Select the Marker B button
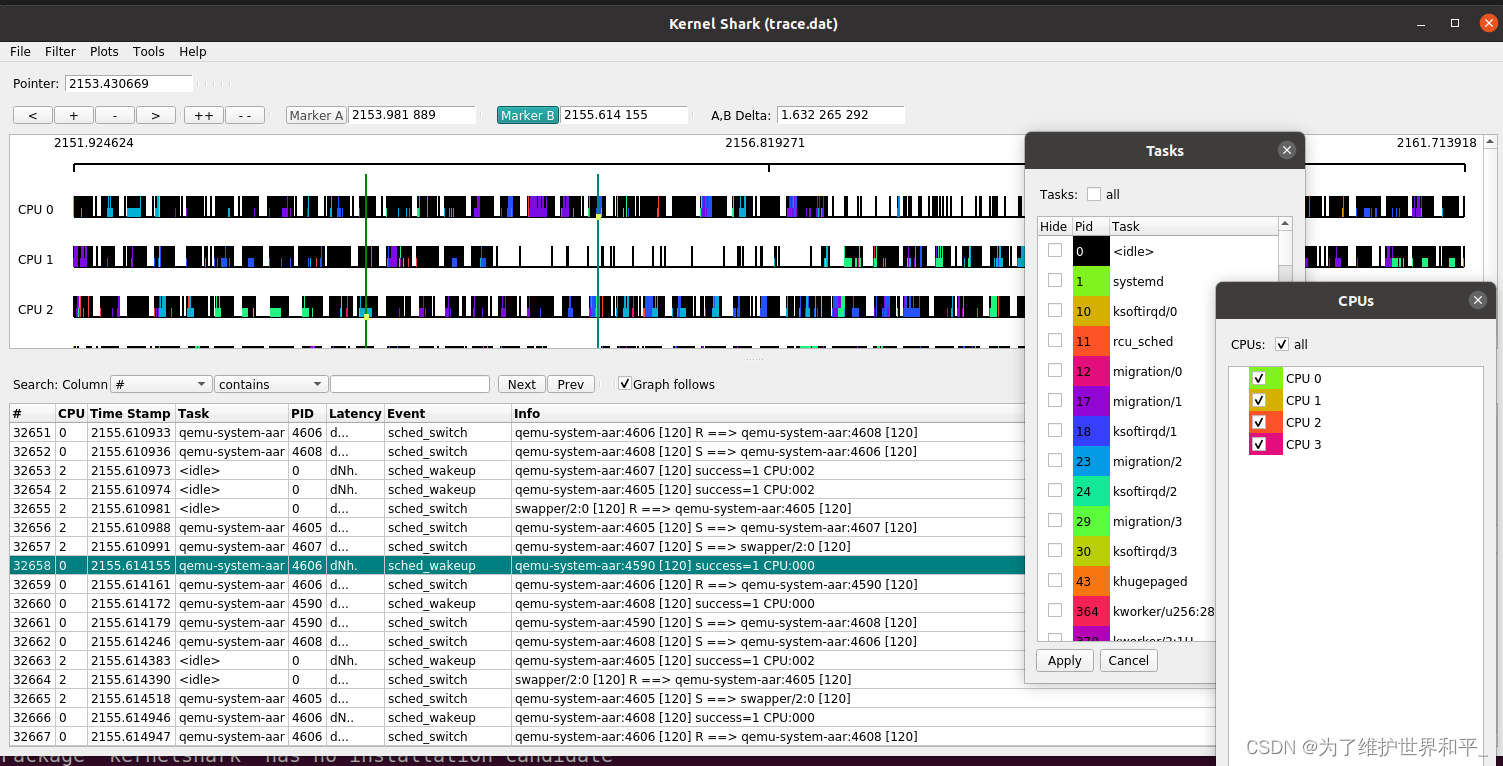This screenshot has height=766, width=1503. [x=528, y=115]
